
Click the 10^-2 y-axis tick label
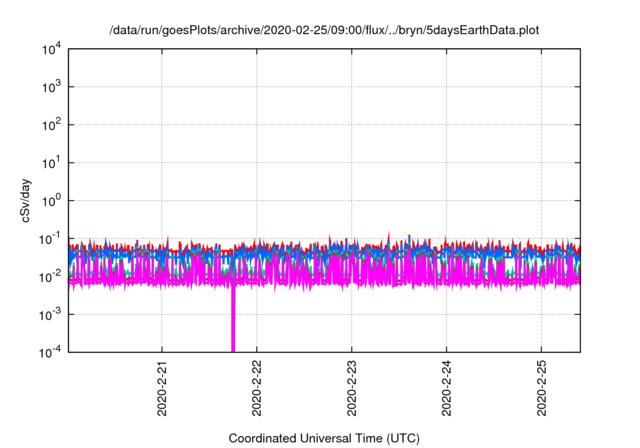pyautogui.click(x=51, y=277)
